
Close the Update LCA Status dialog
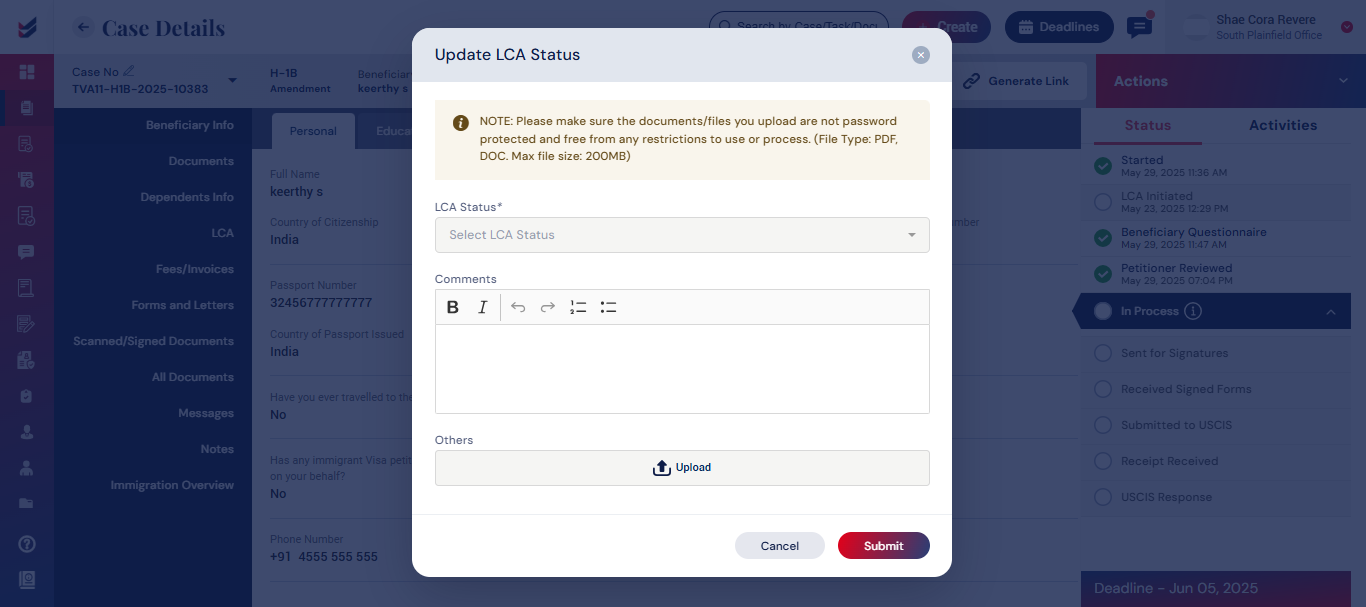click(x=921, y=55)
